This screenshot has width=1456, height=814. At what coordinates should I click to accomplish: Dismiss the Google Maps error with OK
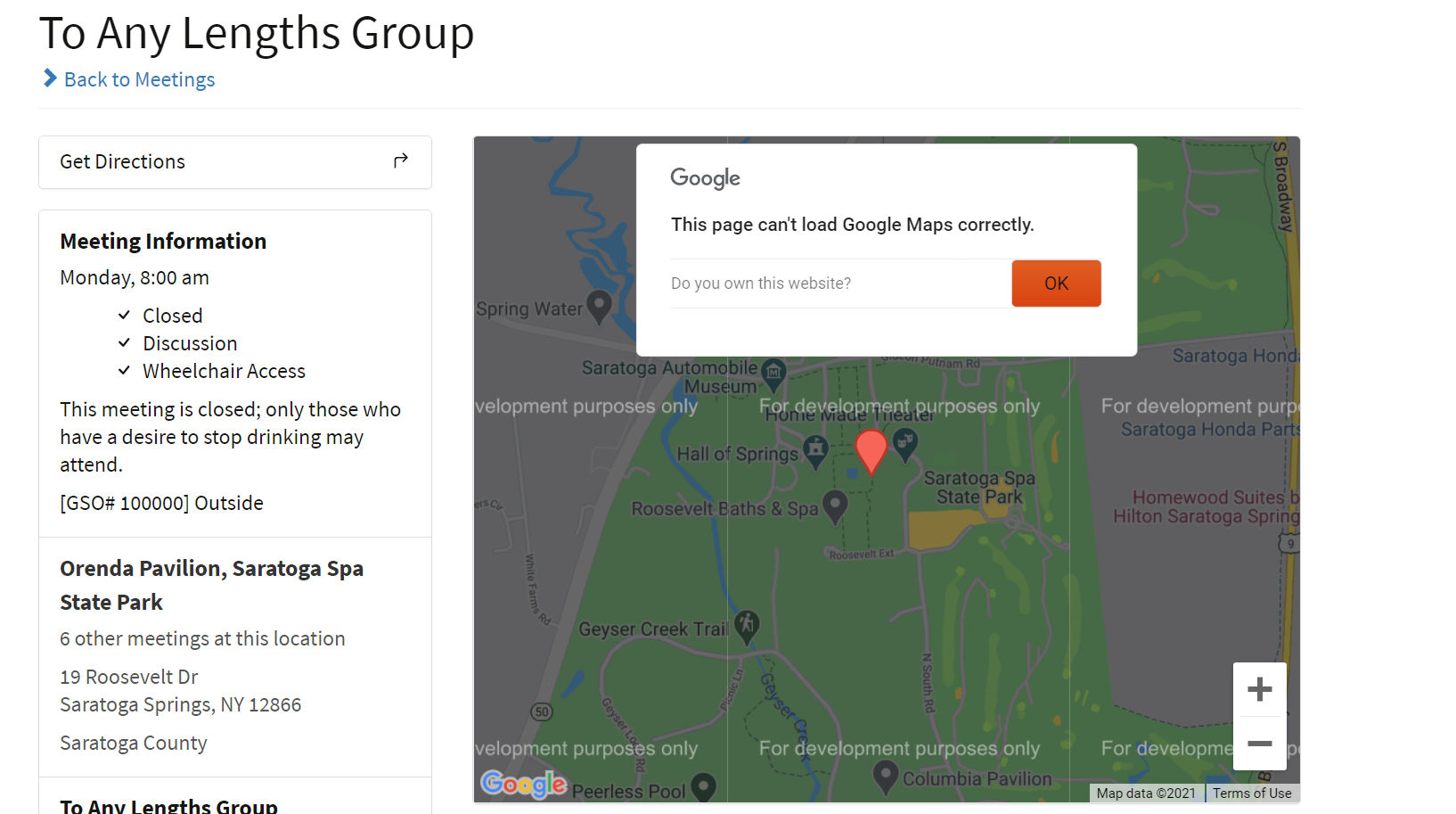[x=1056, y=284]
